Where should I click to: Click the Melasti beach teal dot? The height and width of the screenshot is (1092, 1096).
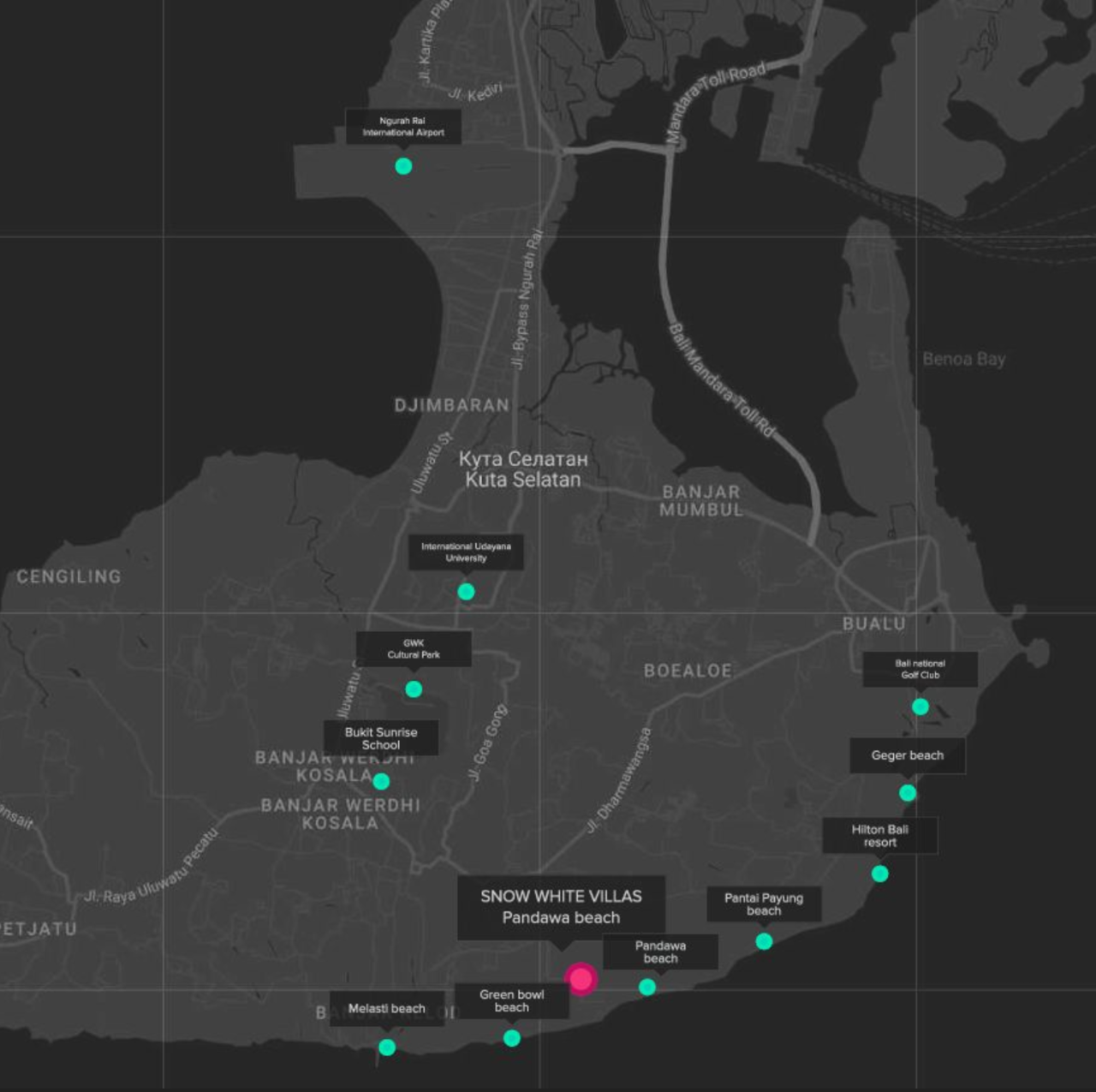pos(387,1047)
